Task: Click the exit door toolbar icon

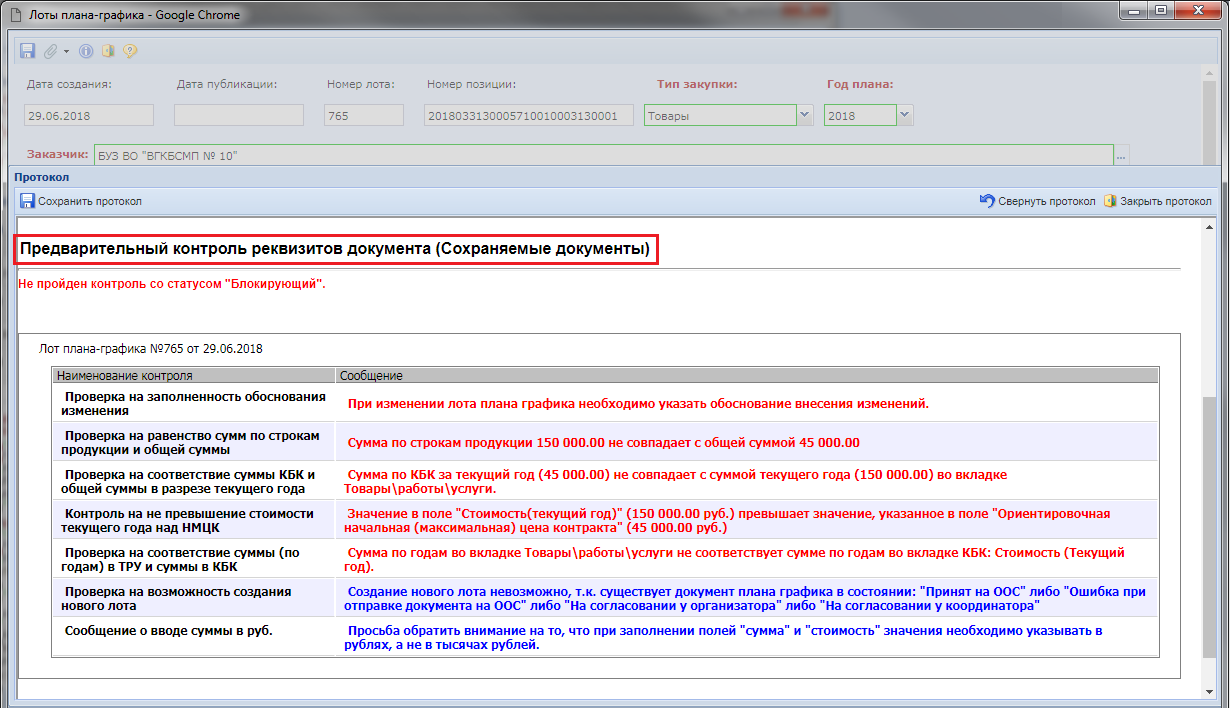Action: tap(108, 51)
